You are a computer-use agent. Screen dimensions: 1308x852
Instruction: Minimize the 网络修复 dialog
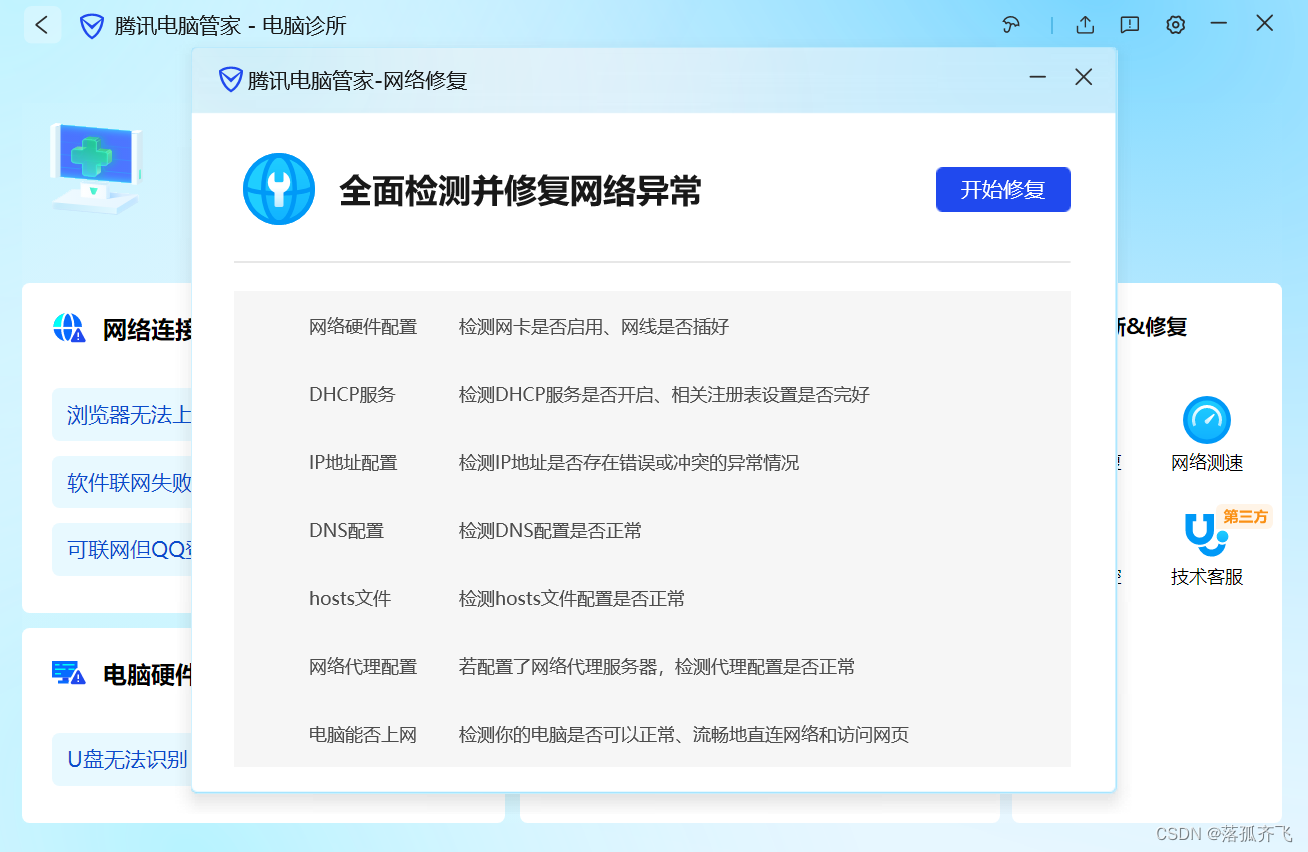tap(1038, 77)
